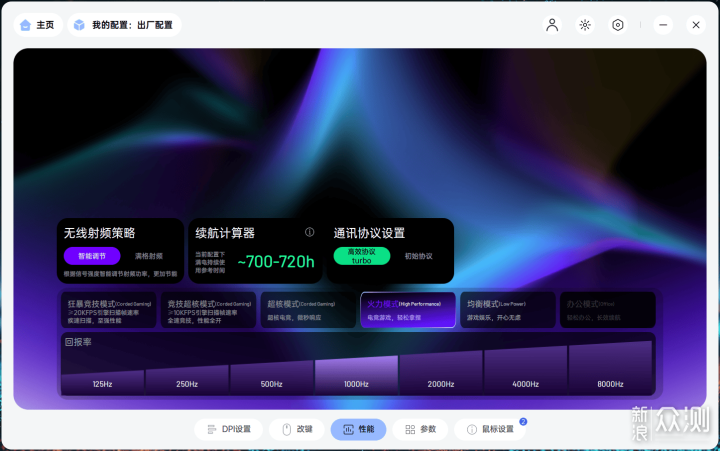
Task: Set polling rate to 4000Hz
Action: (525, 371)
